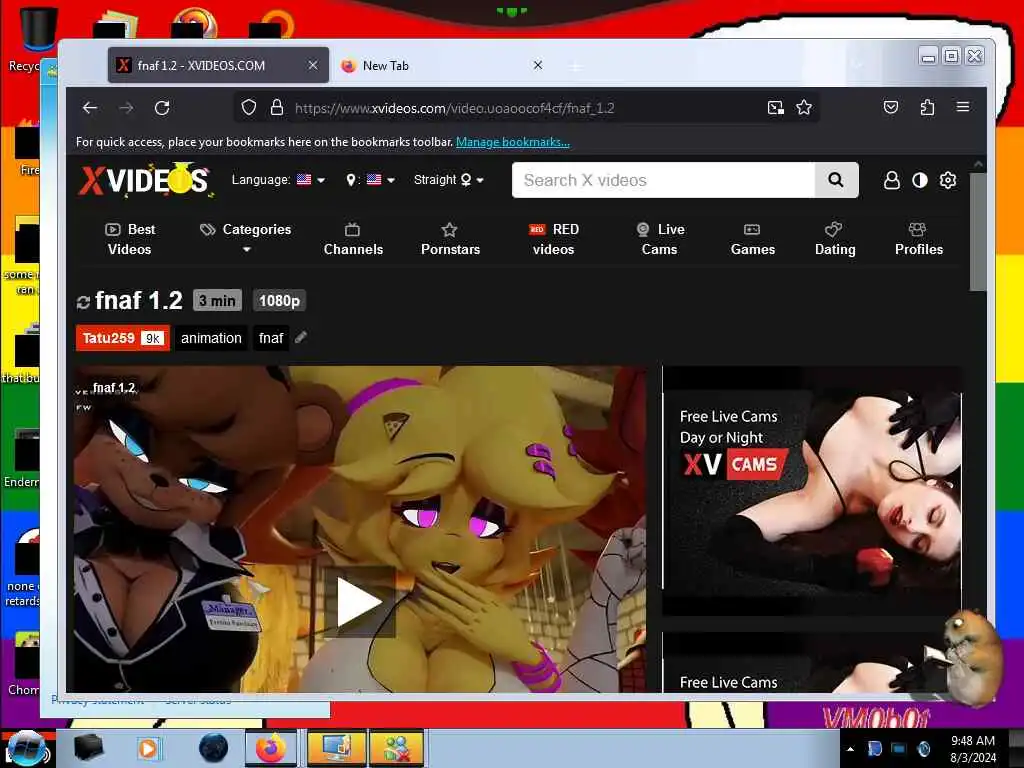Focus the Search X videos field
Screen dimensions: 1024x768
coord(663,180)
